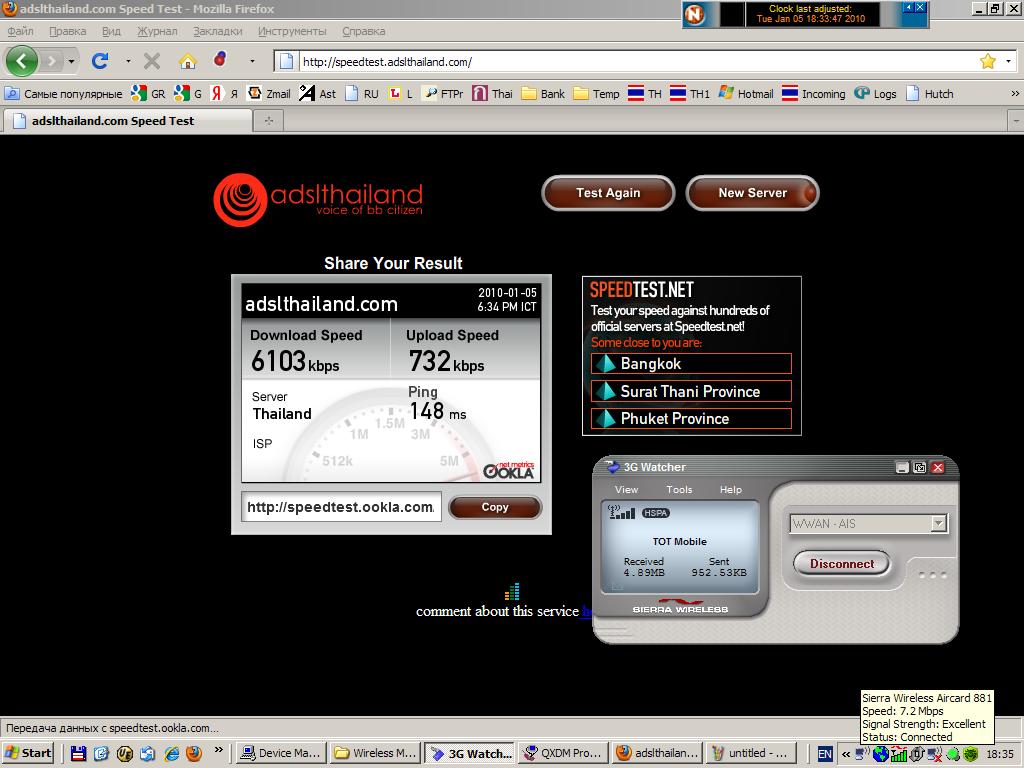Choose the Bangkok speedtest server link
Viewport: 1024px width, 768px height.
click(691, 364)
